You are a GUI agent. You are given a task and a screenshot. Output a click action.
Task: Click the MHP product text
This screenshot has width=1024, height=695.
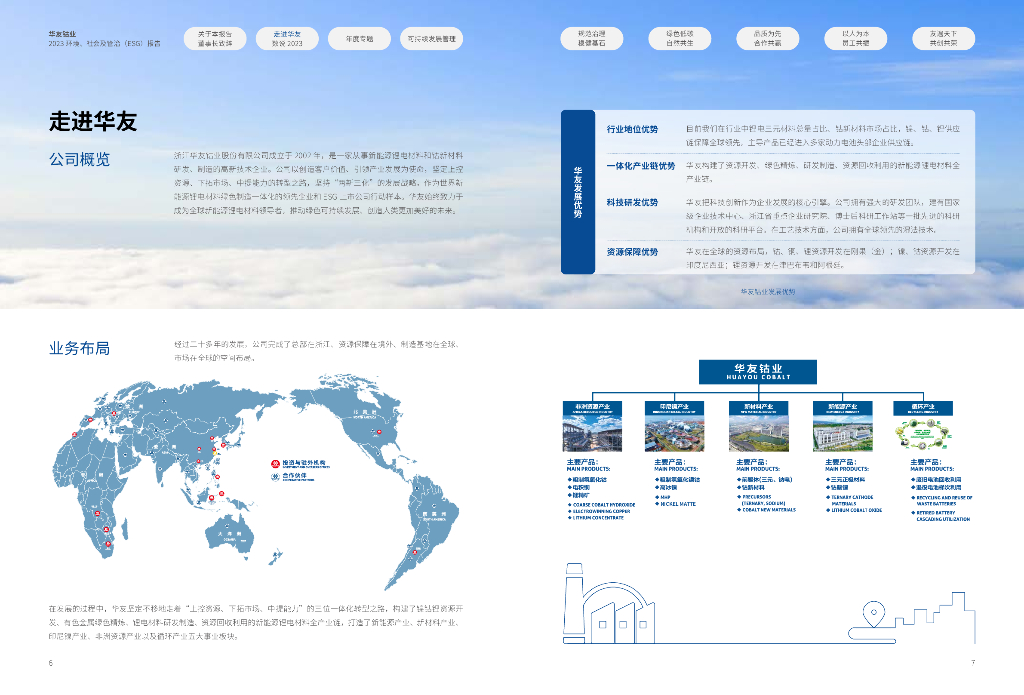tap(665, 498)
